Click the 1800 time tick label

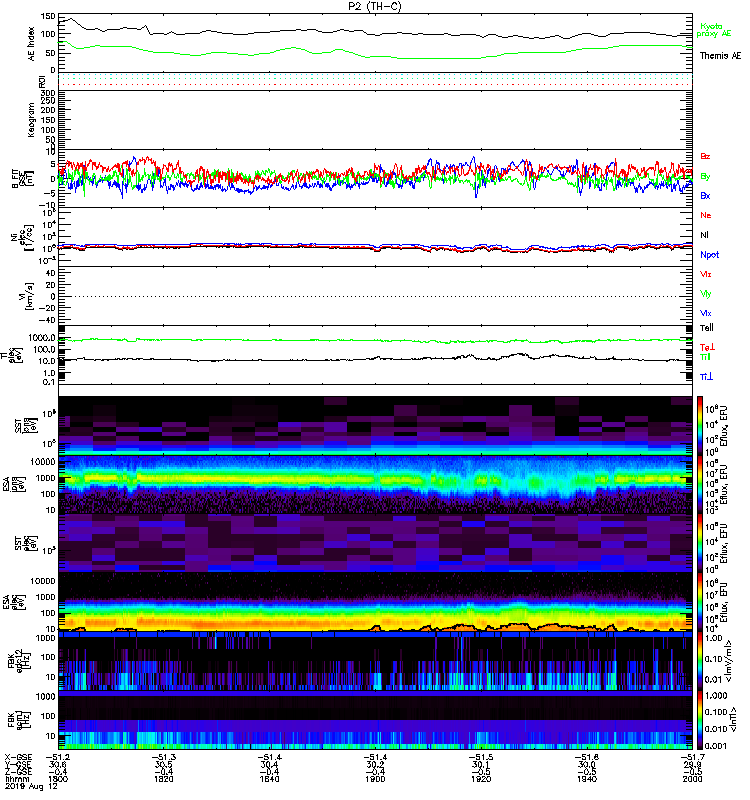tap(58, 779)
